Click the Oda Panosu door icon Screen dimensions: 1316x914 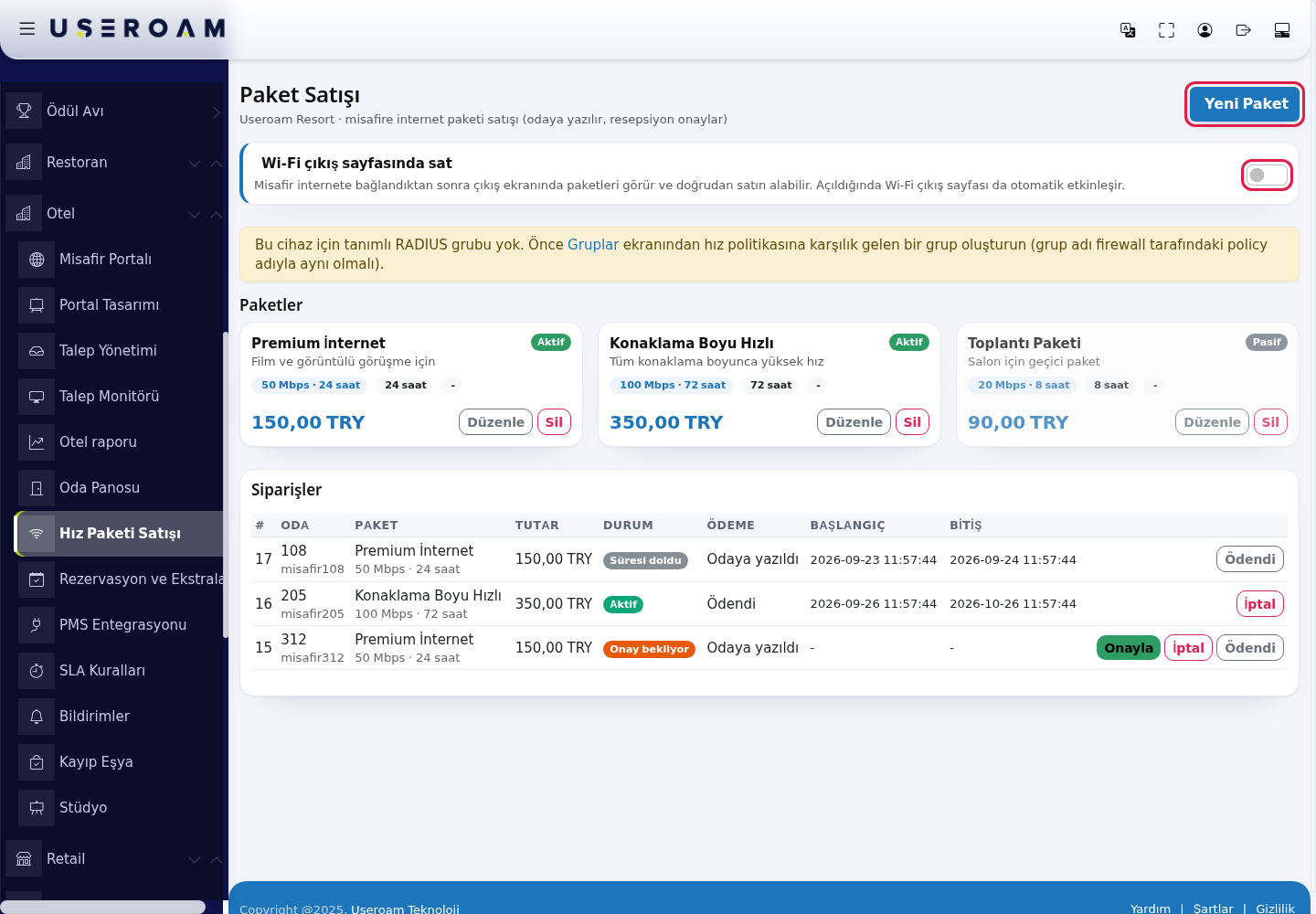37,488
